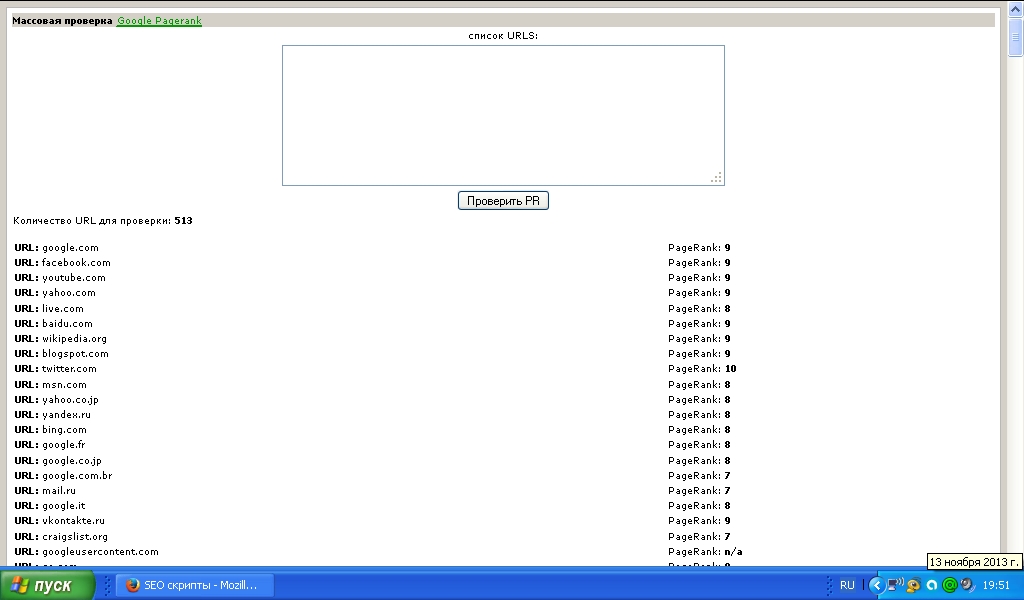The width and height of the screenshot is (1024, 600).
Task: Click the 19:51 clock
Action: point(996,585)
